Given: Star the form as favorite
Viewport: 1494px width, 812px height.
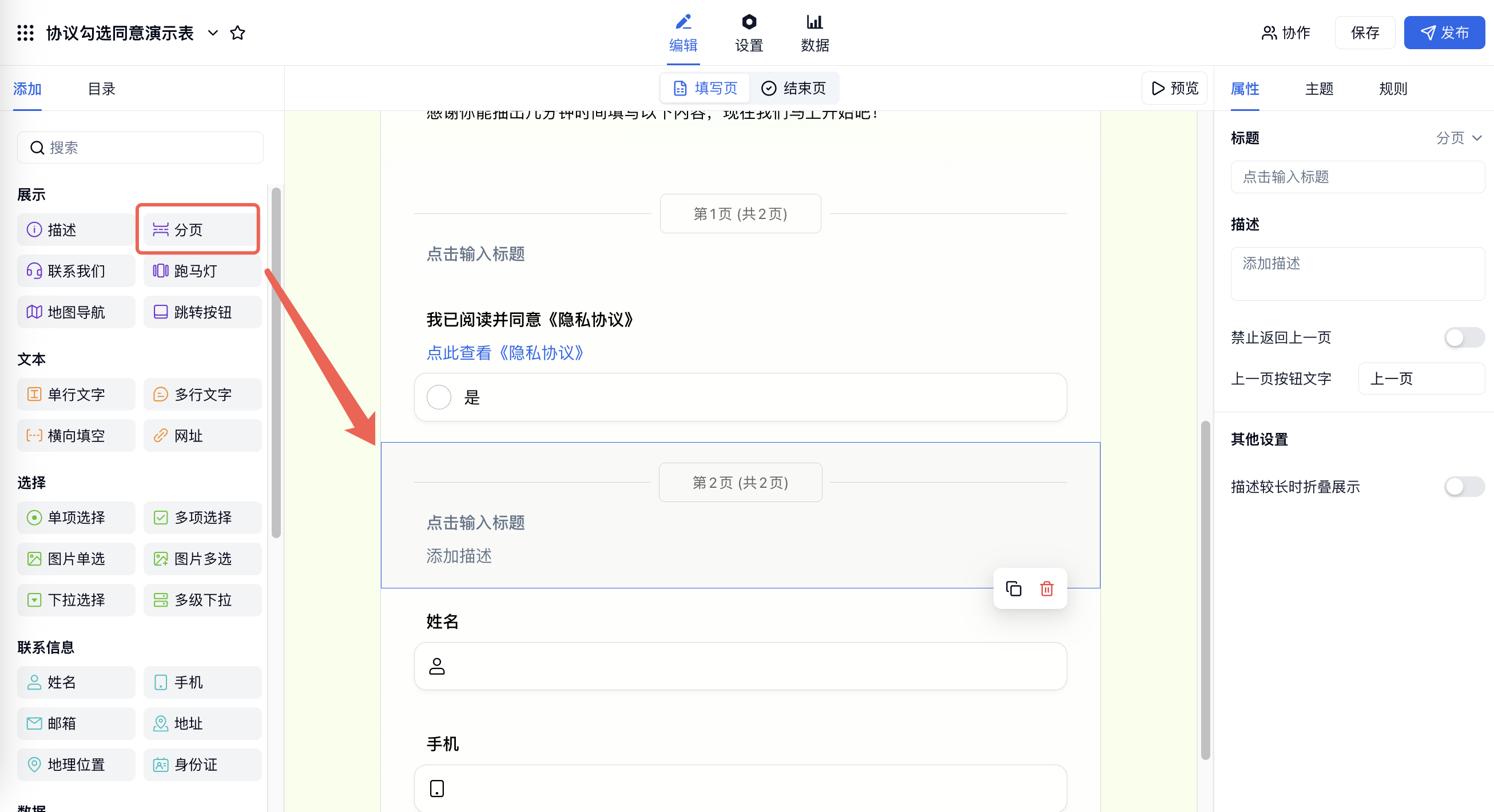Looking at the screenshot, I should coord(237,33).
